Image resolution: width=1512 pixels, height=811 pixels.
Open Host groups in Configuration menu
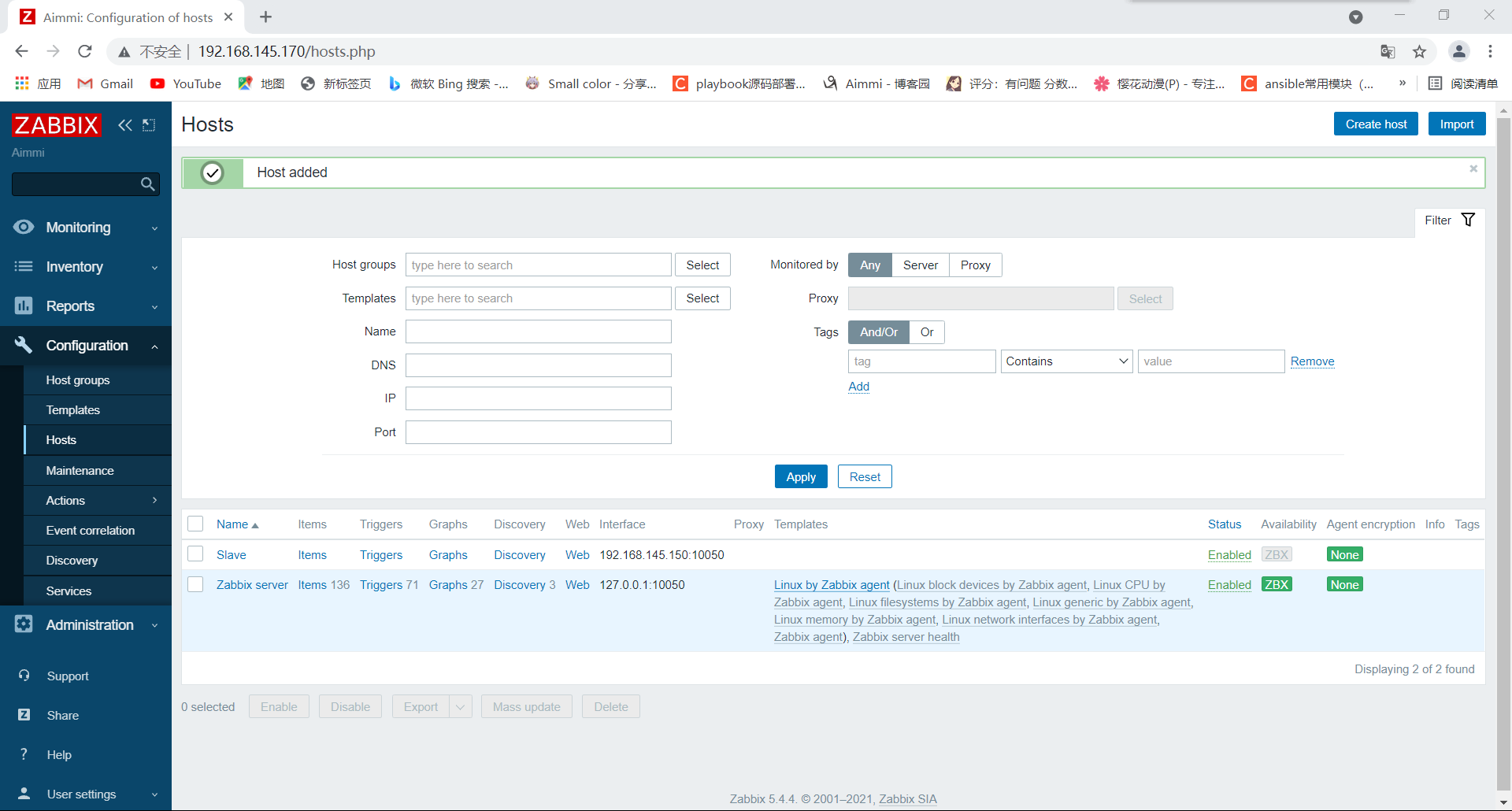[98, 380]
